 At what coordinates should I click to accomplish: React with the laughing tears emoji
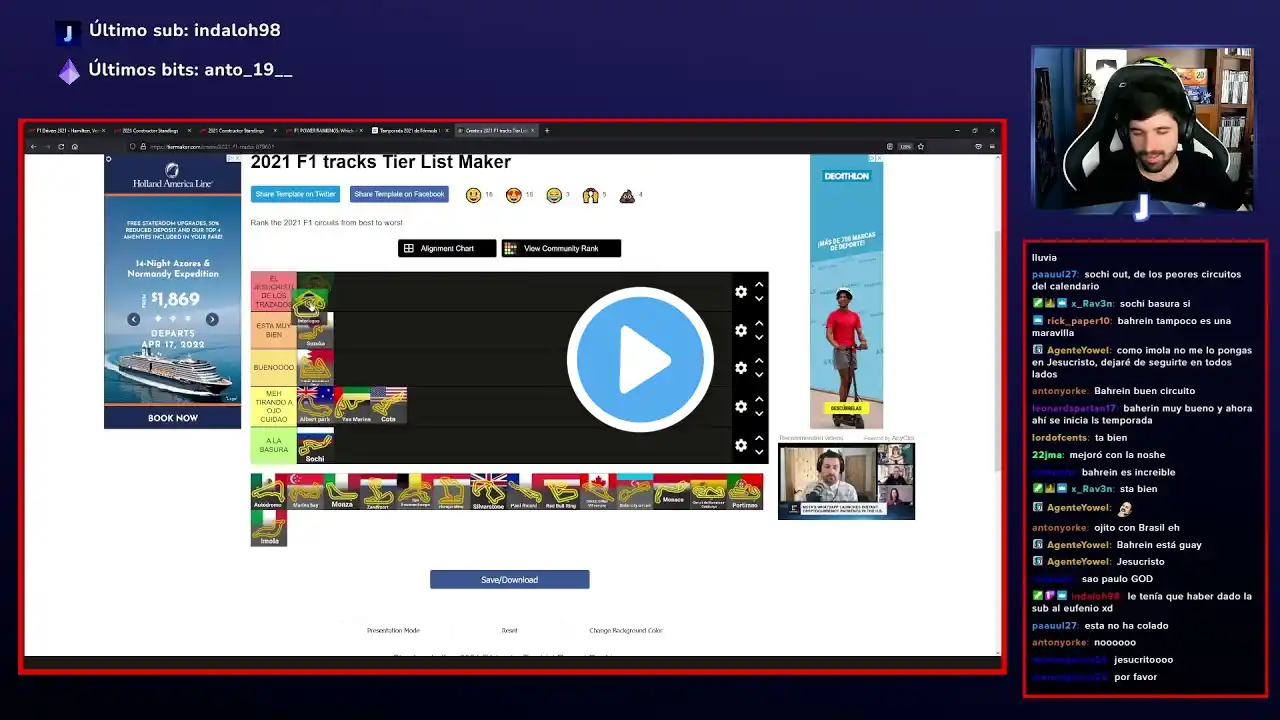[554, 195]
